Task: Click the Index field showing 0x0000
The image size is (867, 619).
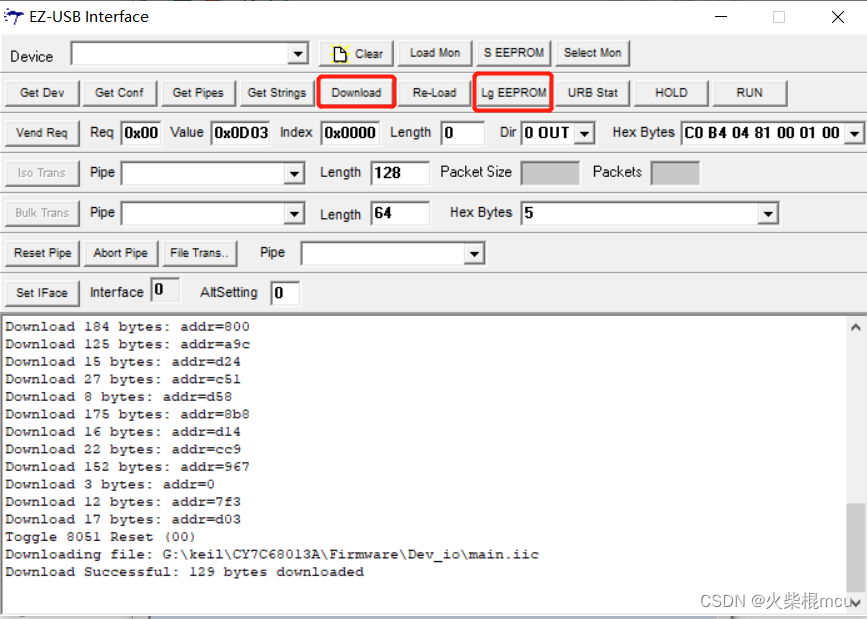Action: tap(350, 133)
